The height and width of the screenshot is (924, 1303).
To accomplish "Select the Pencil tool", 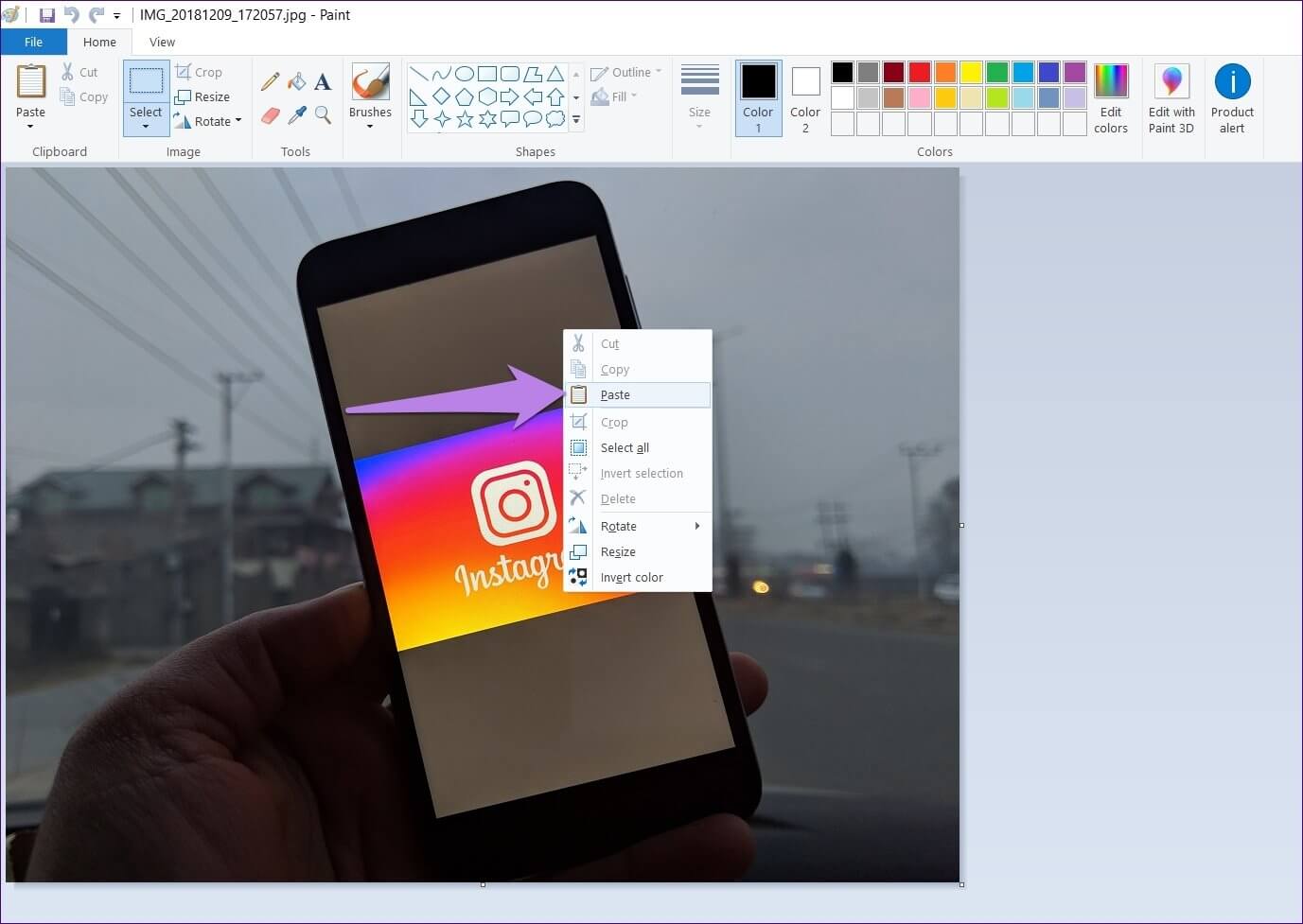I will 271,82.
